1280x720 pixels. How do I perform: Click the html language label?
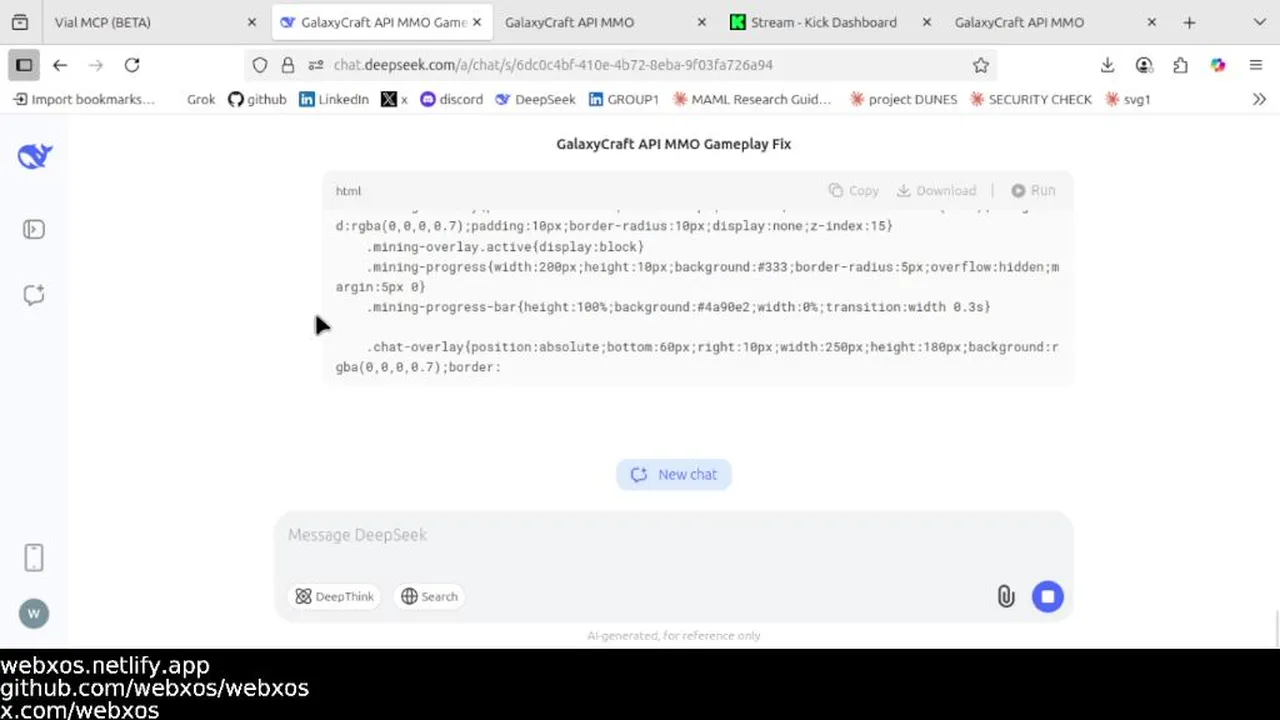click(x=348, y=191)
